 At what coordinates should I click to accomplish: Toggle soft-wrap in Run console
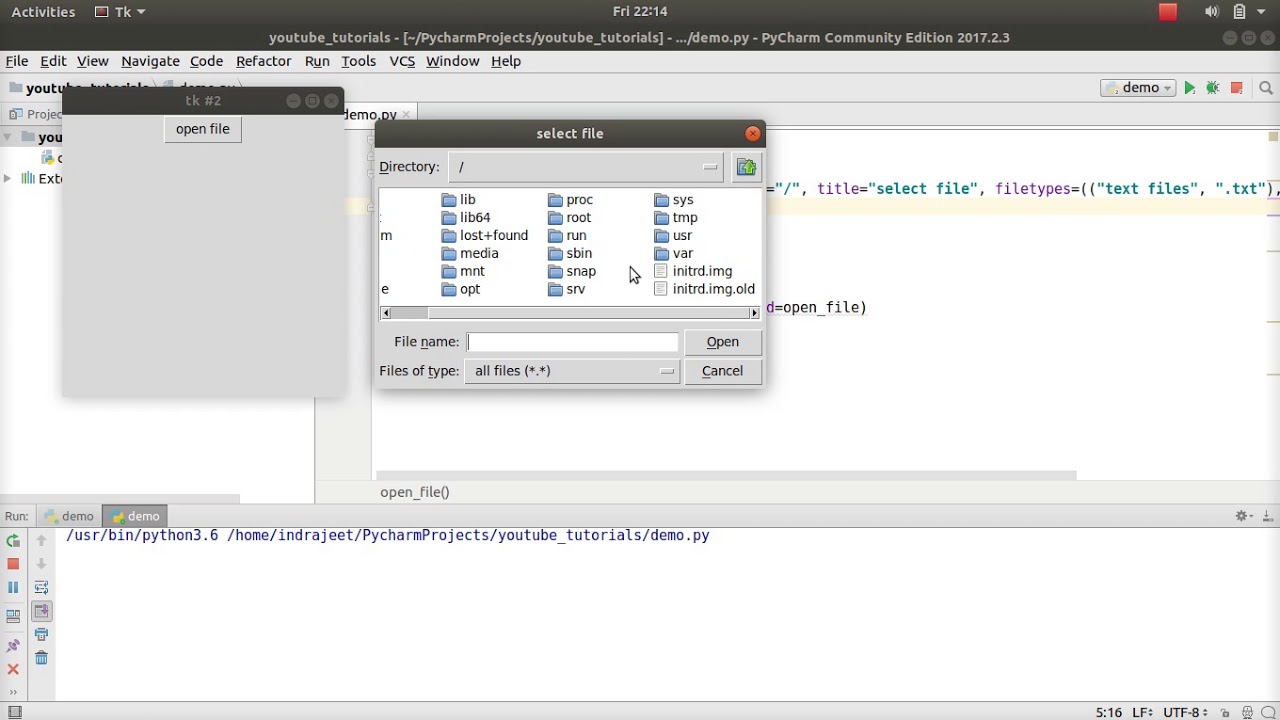point(41,587)
